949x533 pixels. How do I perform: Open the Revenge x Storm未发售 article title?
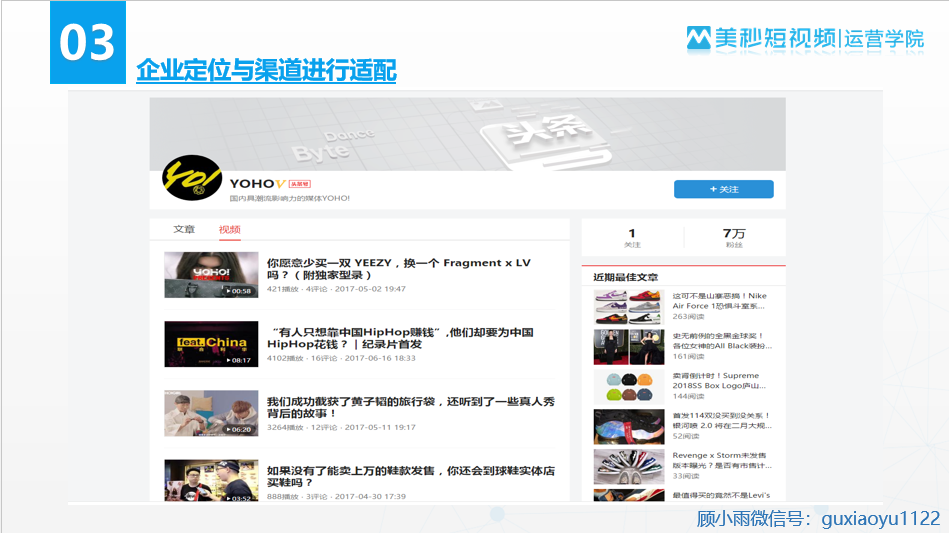722,460
